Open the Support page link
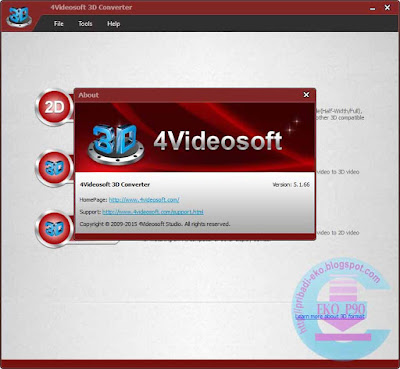Image resolution: width=400 pixels, height=369 pixels. coord(153,212)
